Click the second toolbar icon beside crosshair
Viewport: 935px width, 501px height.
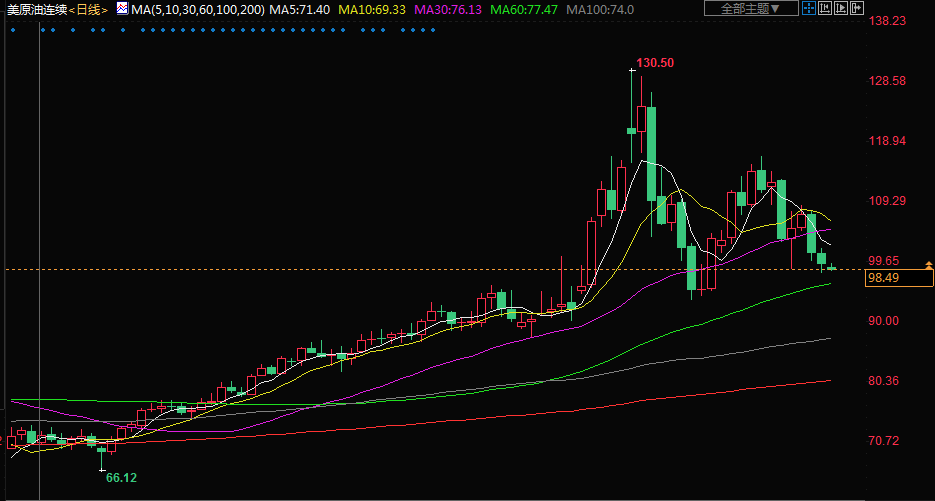click(x=824, y=8)
